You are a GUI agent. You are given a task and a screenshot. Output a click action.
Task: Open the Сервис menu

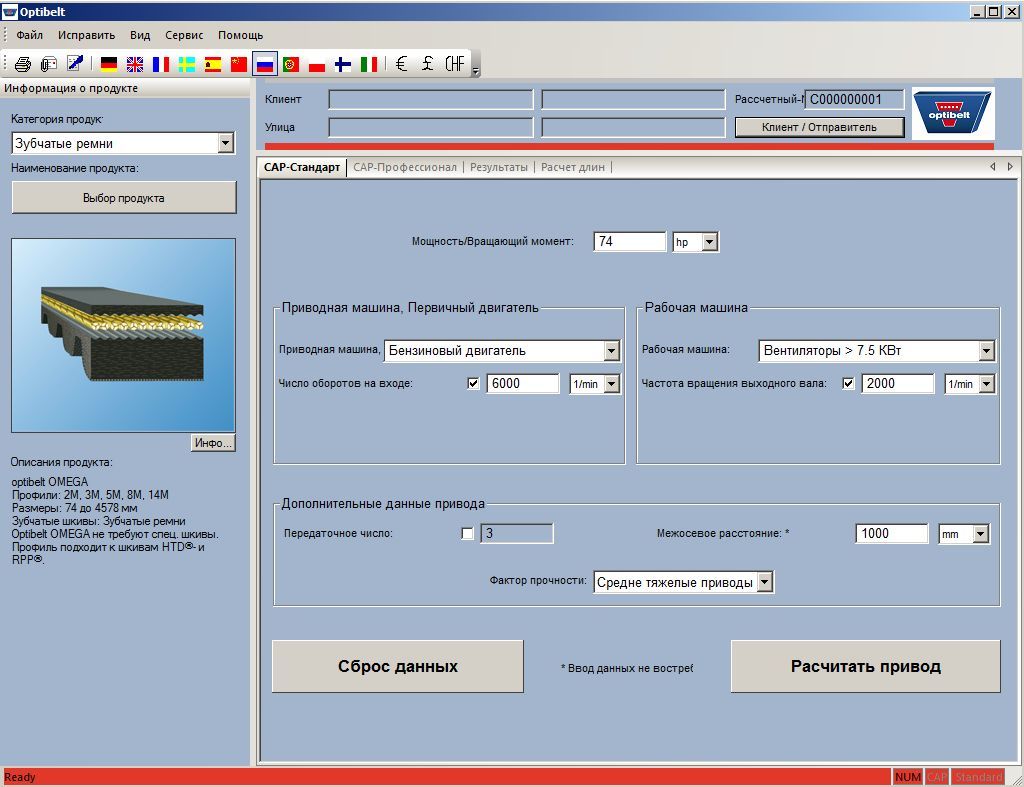pos(184,35)
